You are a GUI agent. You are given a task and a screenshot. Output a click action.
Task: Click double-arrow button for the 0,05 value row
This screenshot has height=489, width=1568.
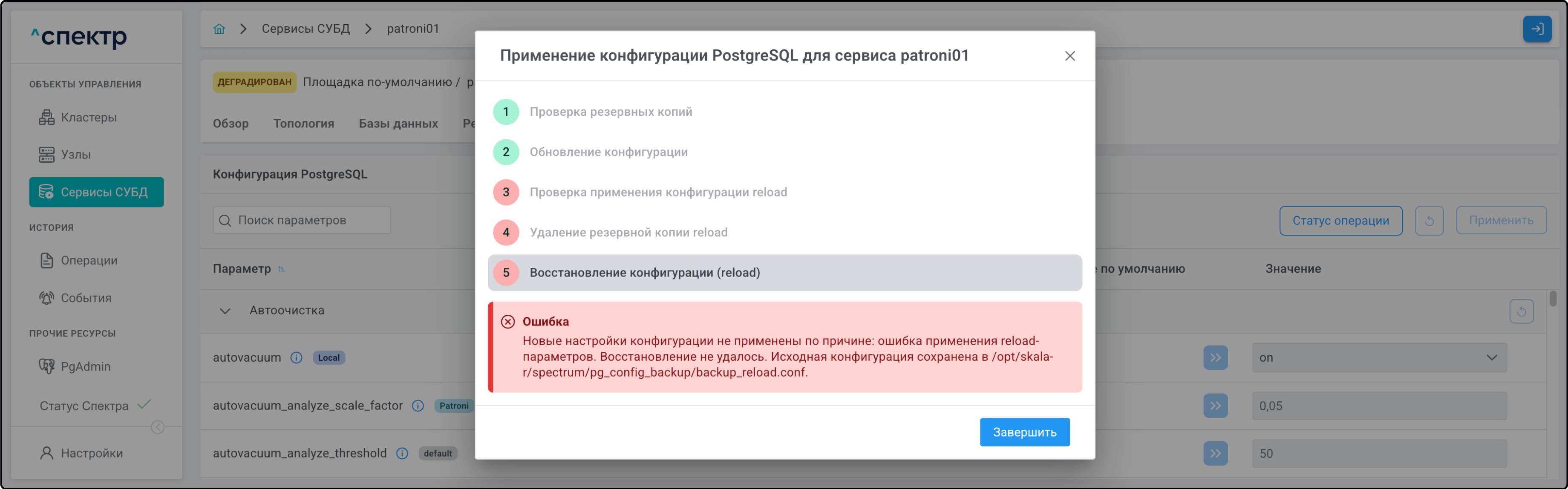click(x=1215, y=406)
